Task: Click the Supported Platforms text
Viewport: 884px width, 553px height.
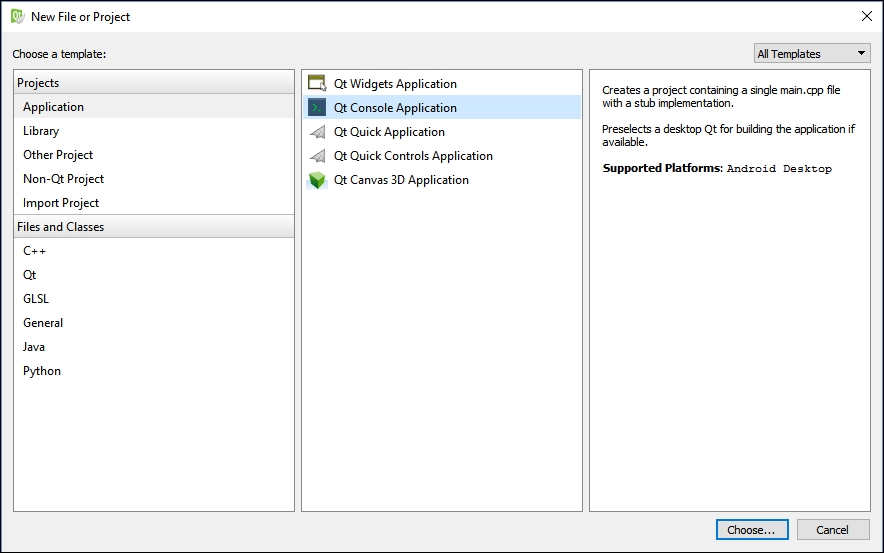Action: coord(662,168)
